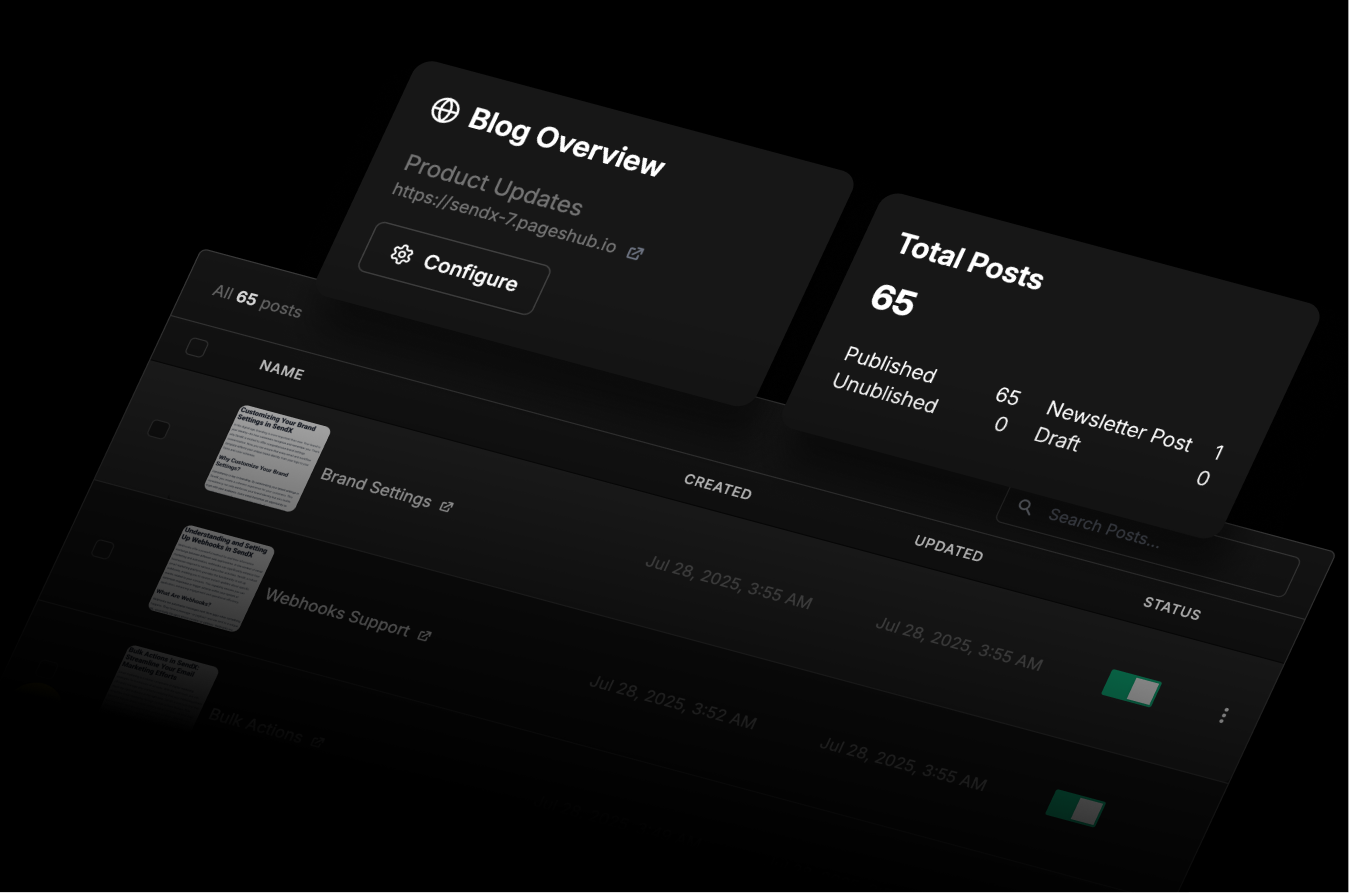Sort by the CREATED column header

[717, 486]
